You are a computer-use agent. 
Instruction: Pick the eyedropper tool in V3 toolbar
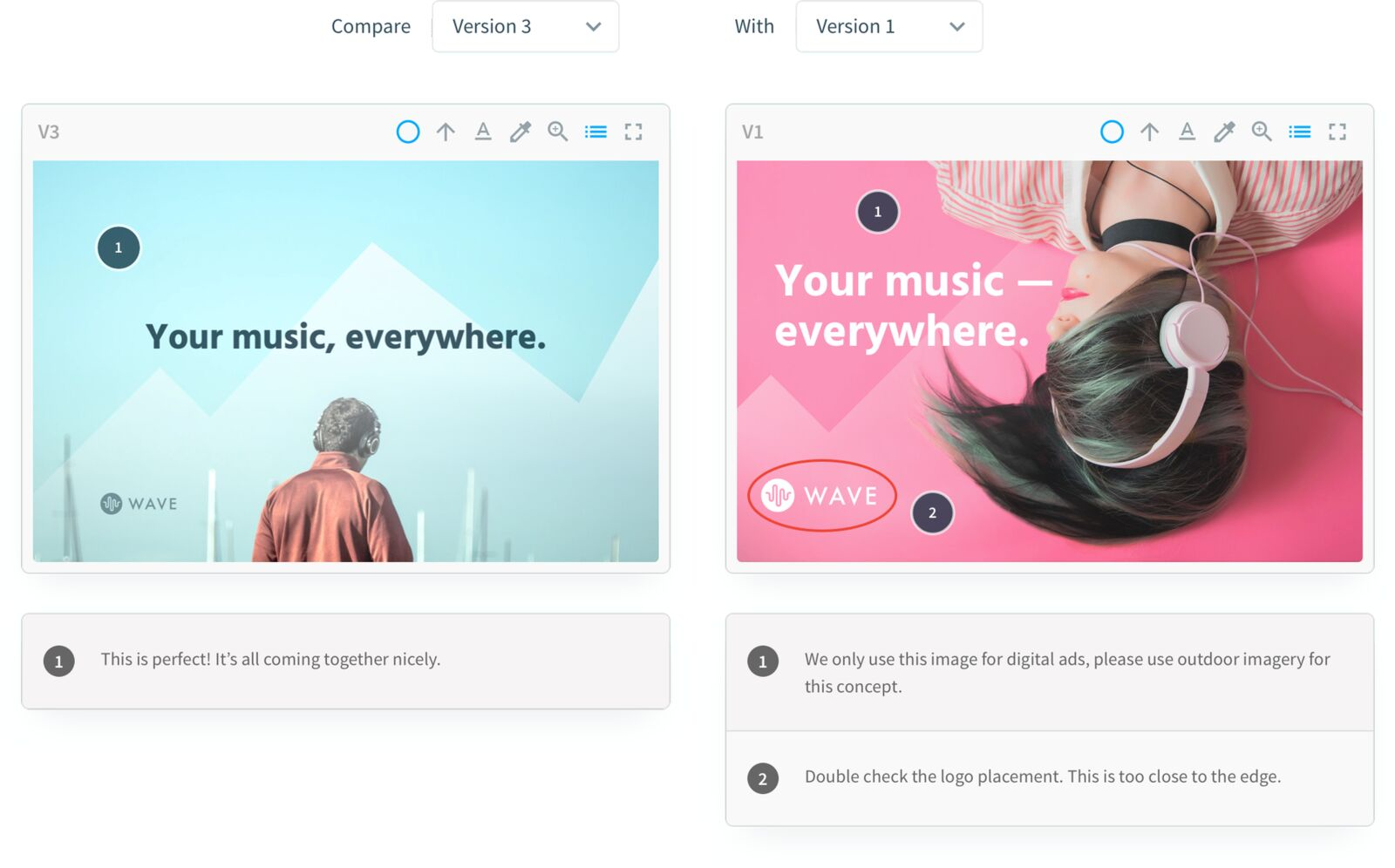(x=521, y=132)
